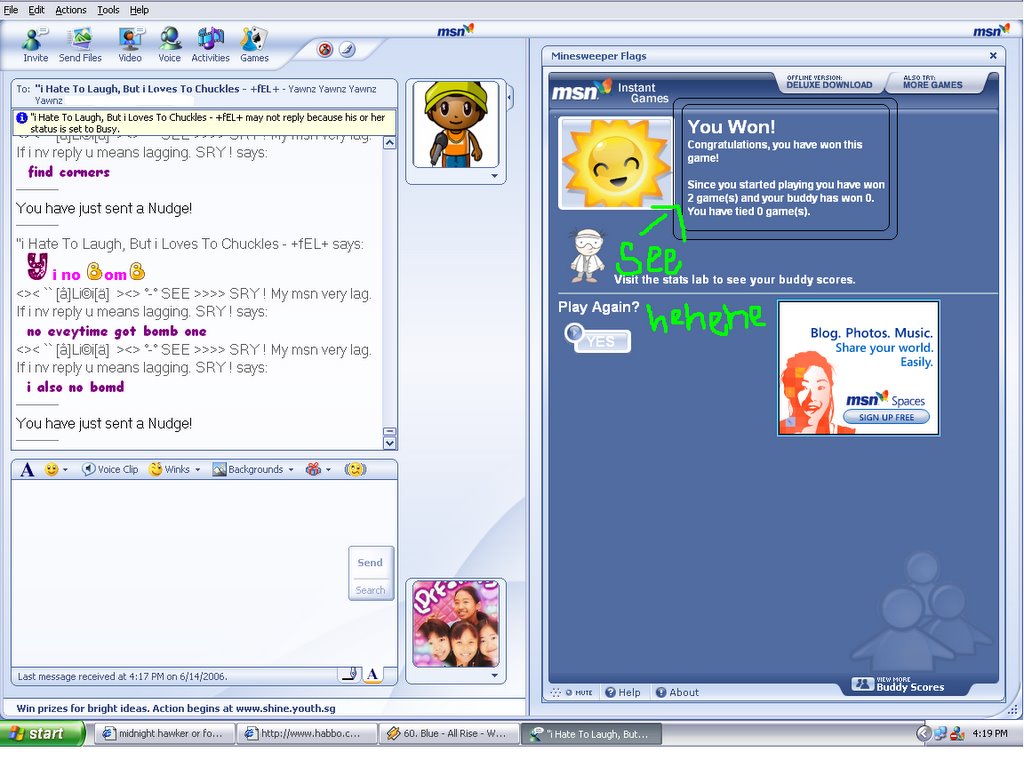The width and height of the screenshot is (1024, 768).
Task: Click the Search button
Action: point(370,590)
